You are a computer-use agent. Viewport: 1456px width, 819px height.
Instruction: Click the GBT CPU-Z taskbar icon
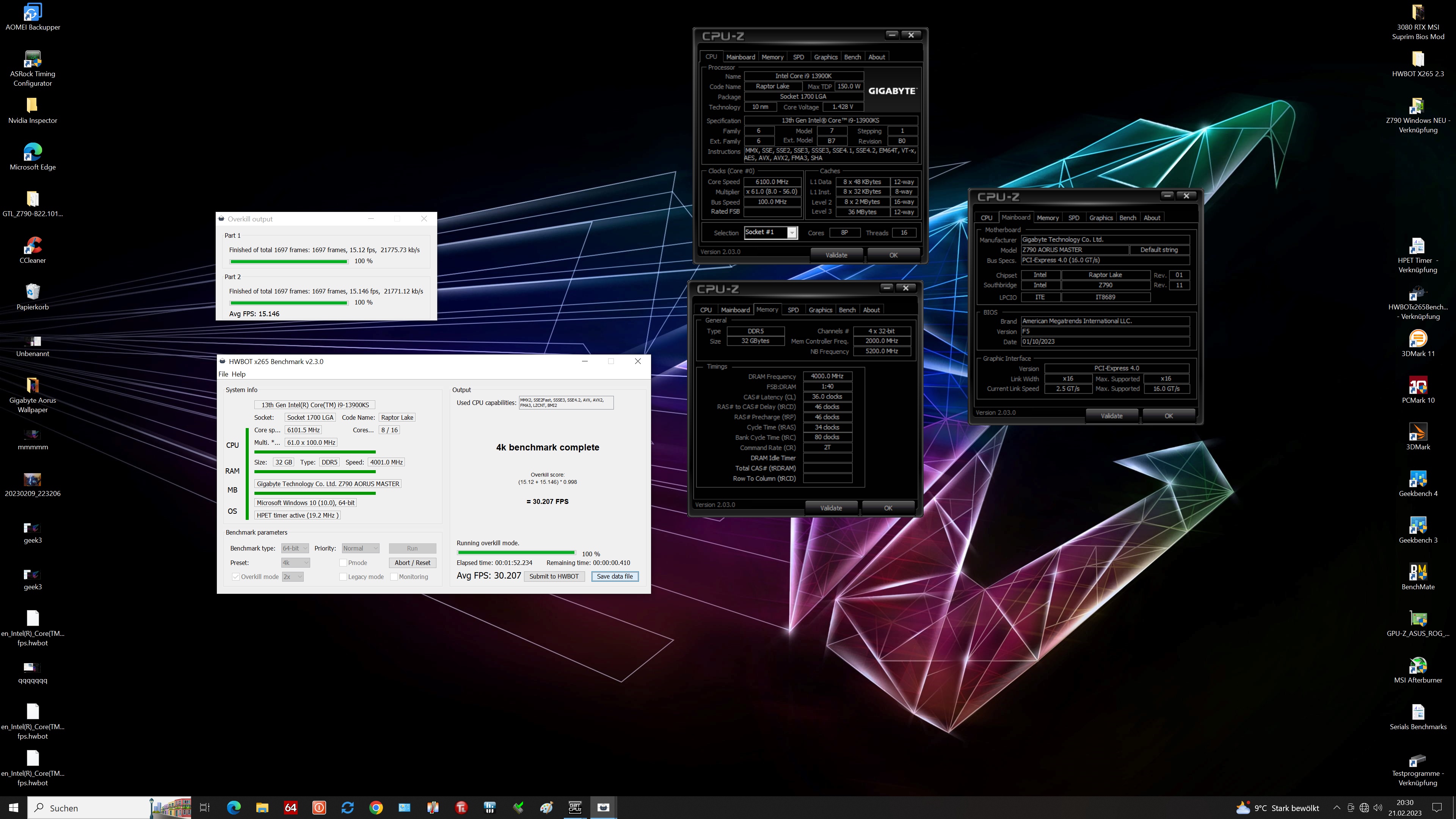tap(575, 808)
